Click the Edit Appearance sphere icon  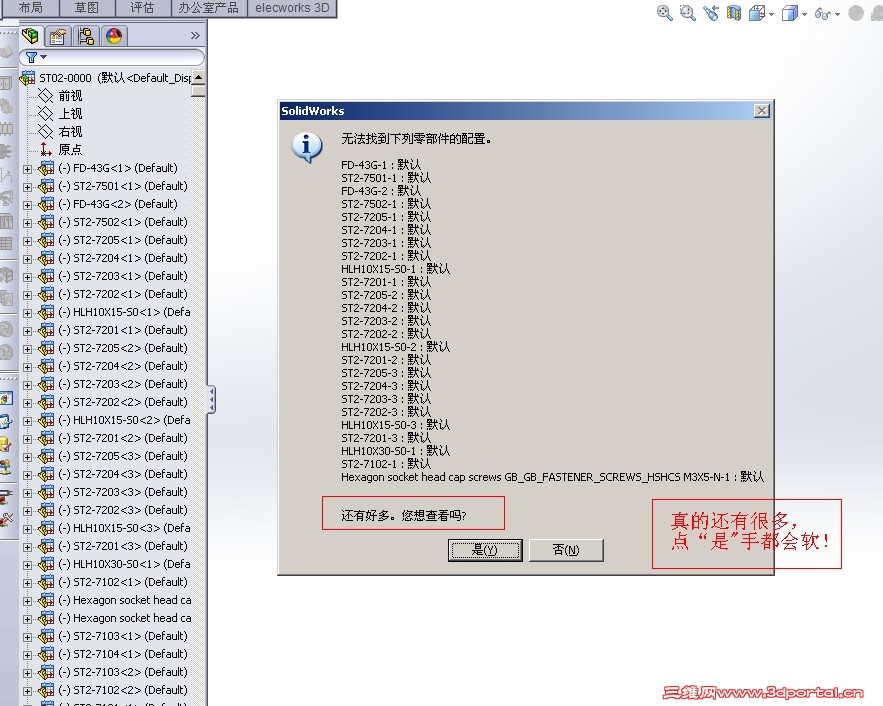pos(856,12)
